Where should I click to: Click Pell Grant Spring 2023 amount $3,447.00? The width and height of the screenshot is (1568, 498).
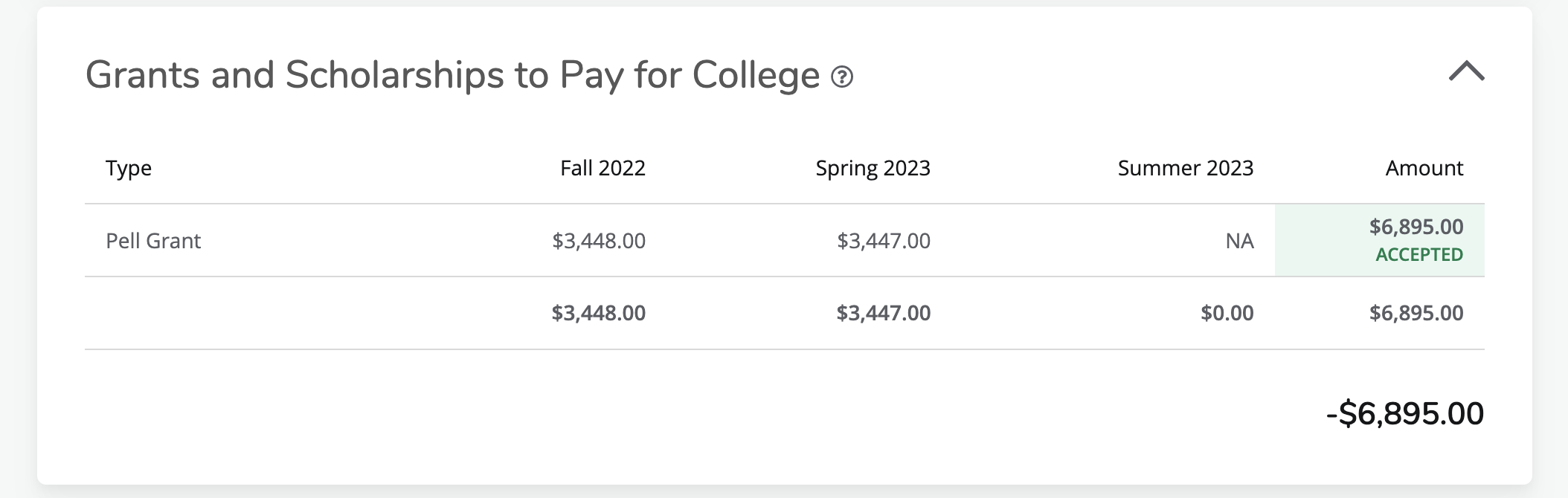pos(884,241)
